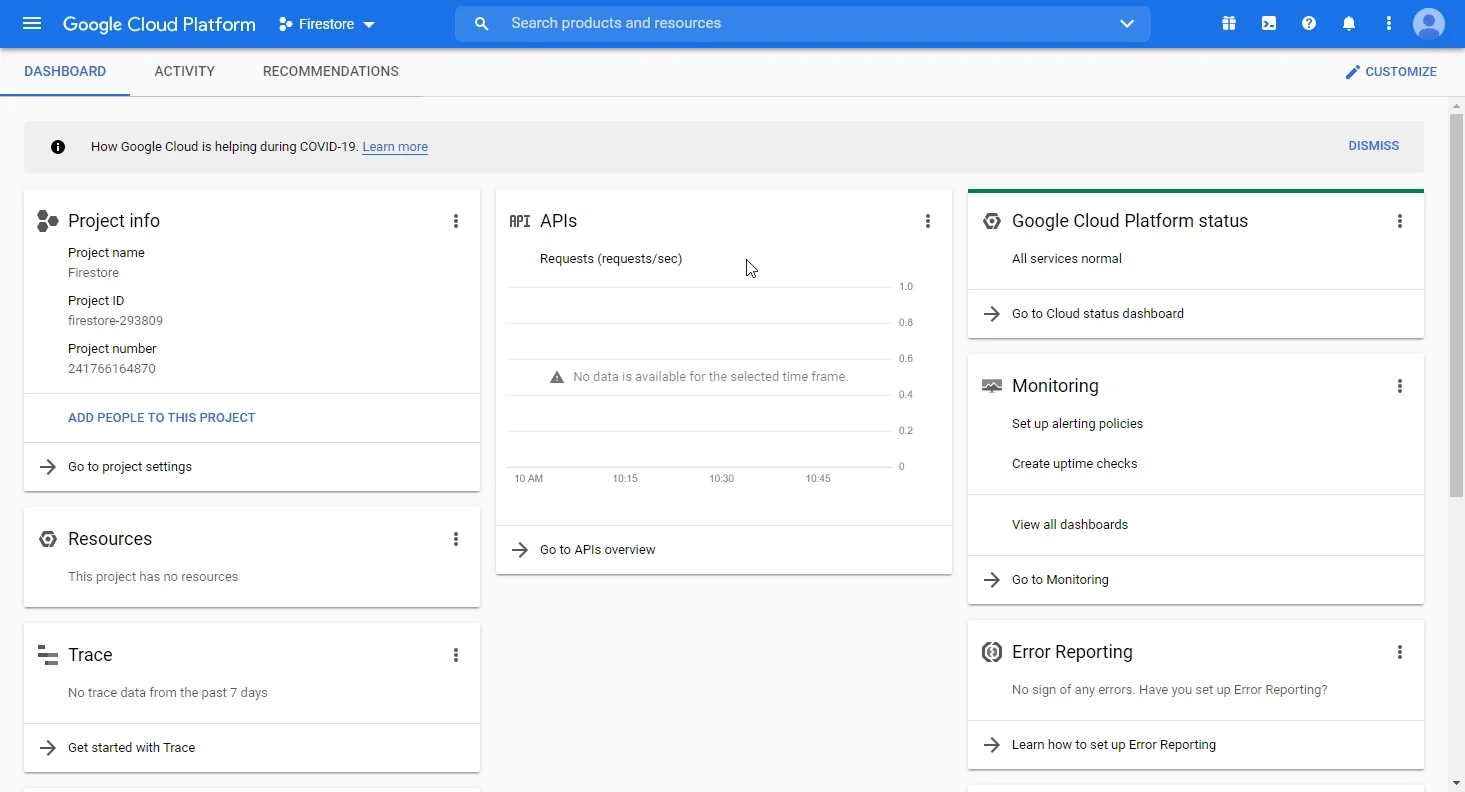Activate Cloud Shell terminal icon
This screenshot has height=792, width=1465.
[x=1269, y=23]
